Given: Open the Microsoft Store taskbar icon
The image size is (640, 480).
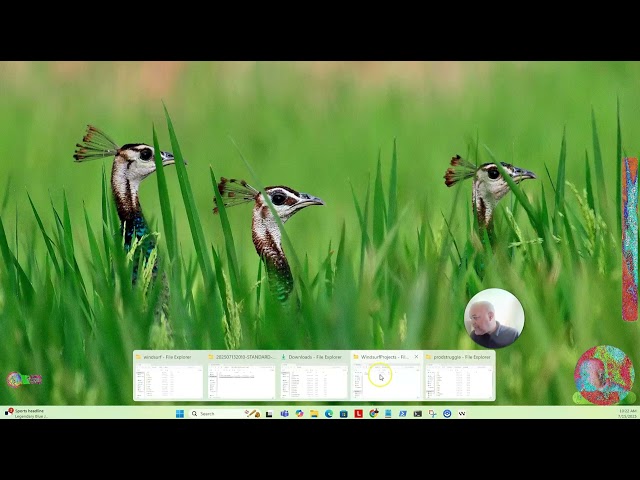Looking at the screenshot, I should (344, 413).
